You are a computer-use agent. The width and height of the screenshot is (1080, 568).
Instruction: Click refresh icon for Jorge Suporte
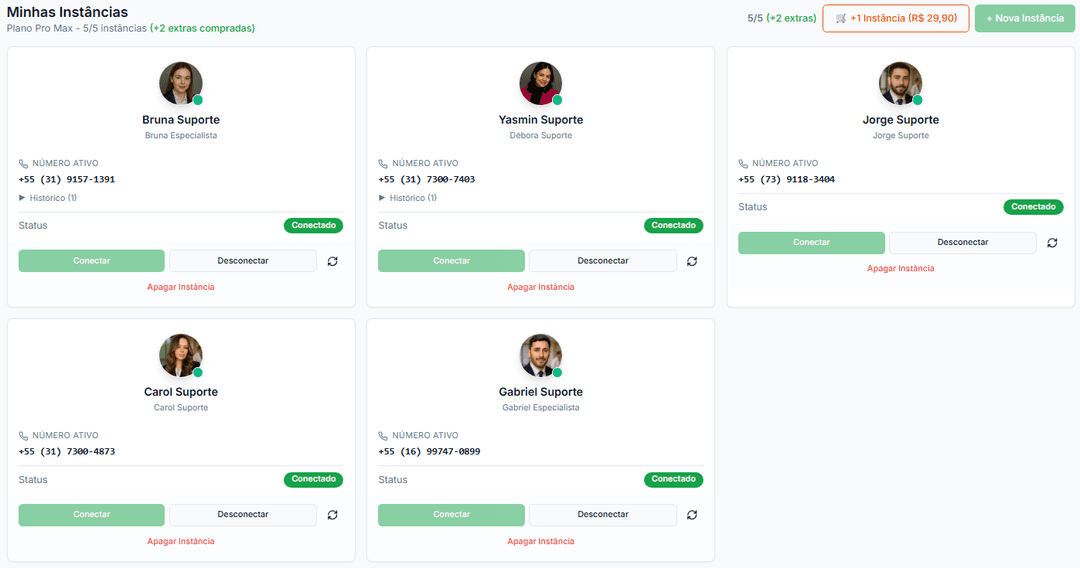(x=1052, y=243)
